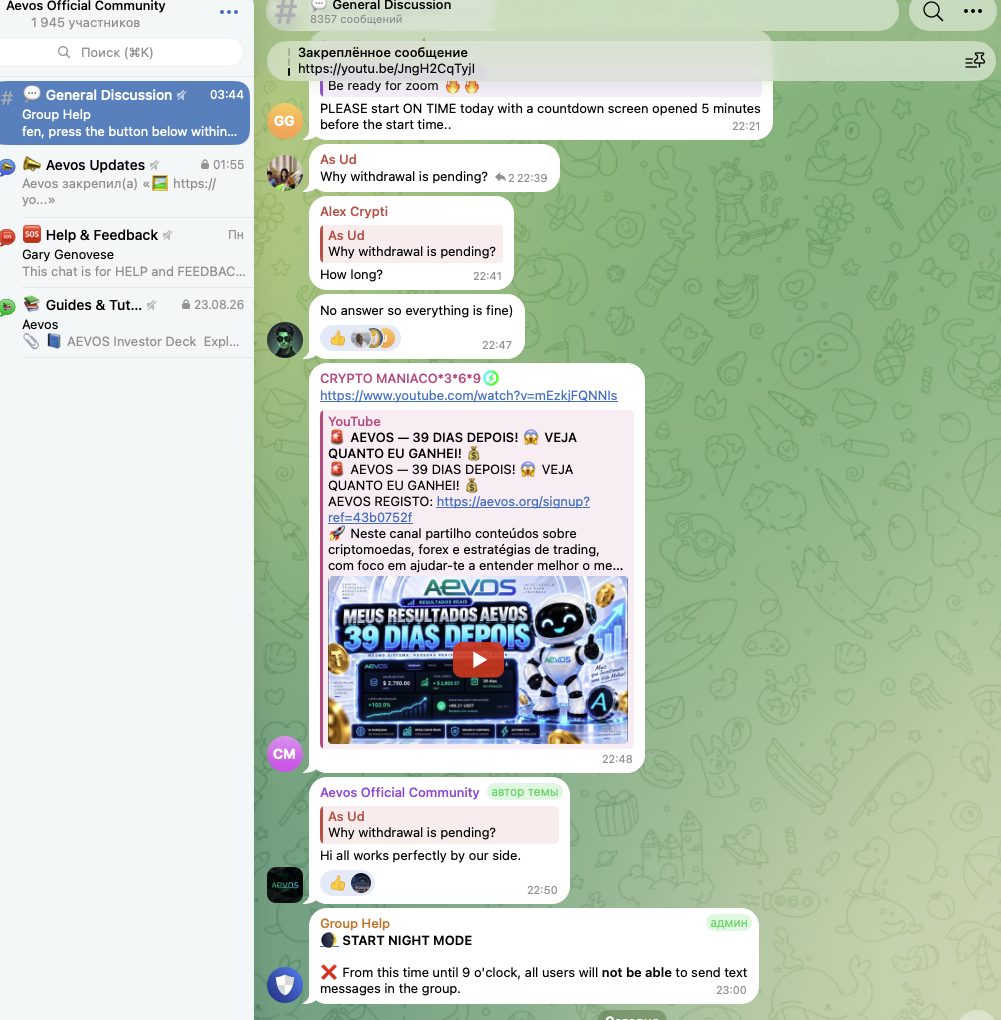Screen dimensions: 1001x1020
Task: Open pinned message youtu.be link
Action: tap(386, 69)
